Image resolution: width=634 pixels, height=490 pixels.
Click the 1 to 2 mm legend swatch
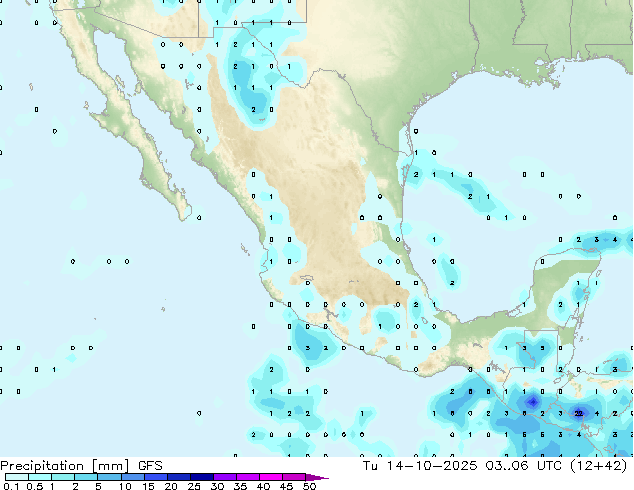63,477
